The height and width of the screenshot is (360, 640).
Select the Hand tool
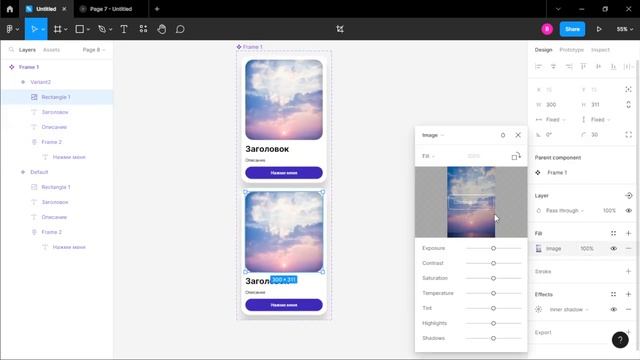coord(162,29)
